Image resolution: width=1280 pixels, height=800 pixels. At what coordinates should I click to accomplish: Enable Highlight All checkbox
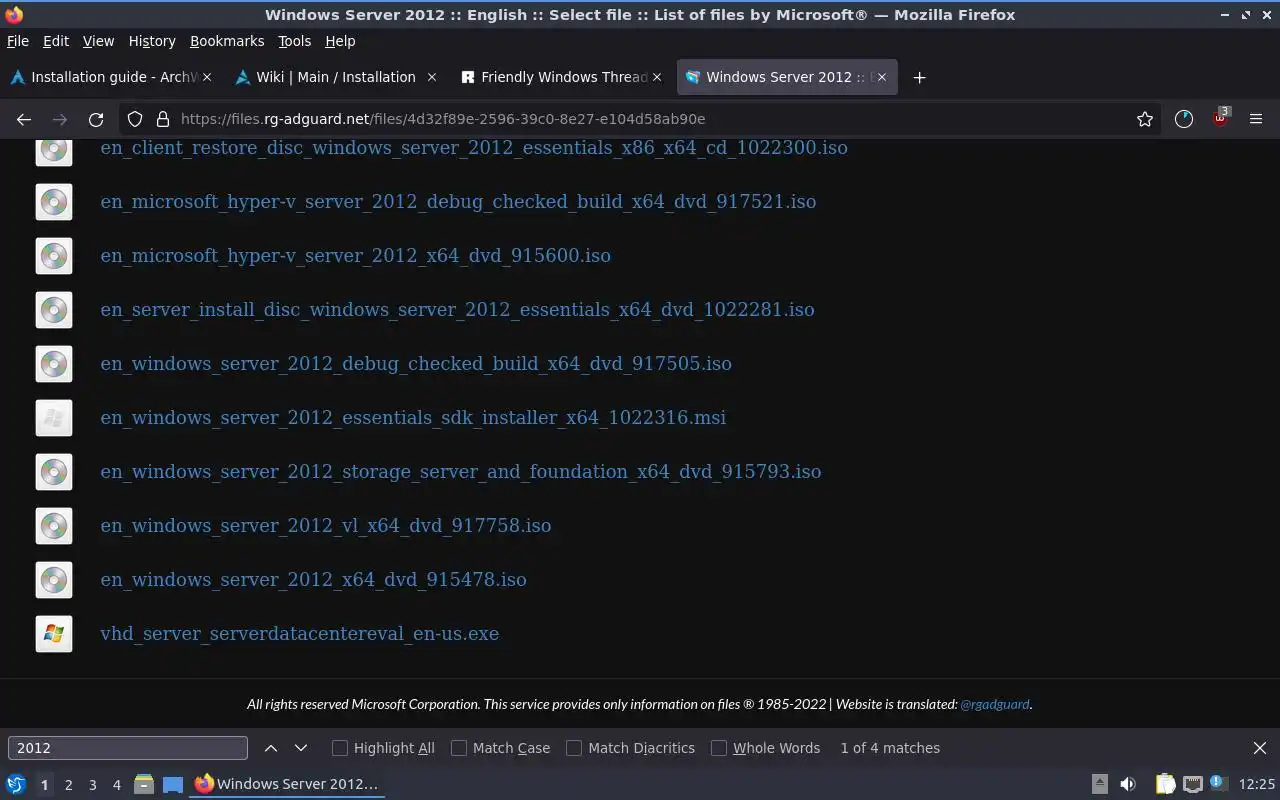click(340, 748)
